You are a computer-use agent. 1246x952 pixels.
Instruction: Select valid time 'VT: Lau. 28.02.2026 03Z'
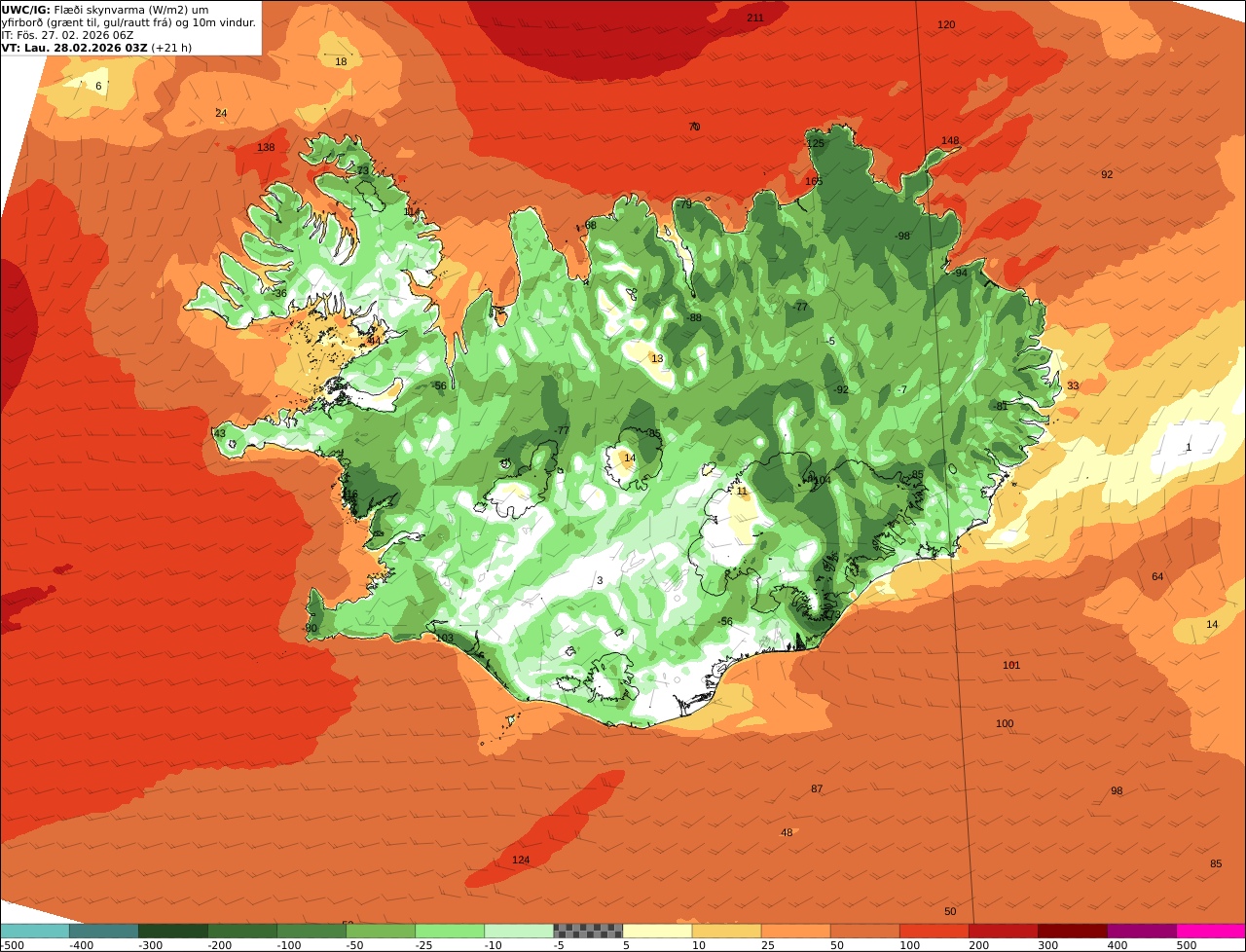[74, 48]
